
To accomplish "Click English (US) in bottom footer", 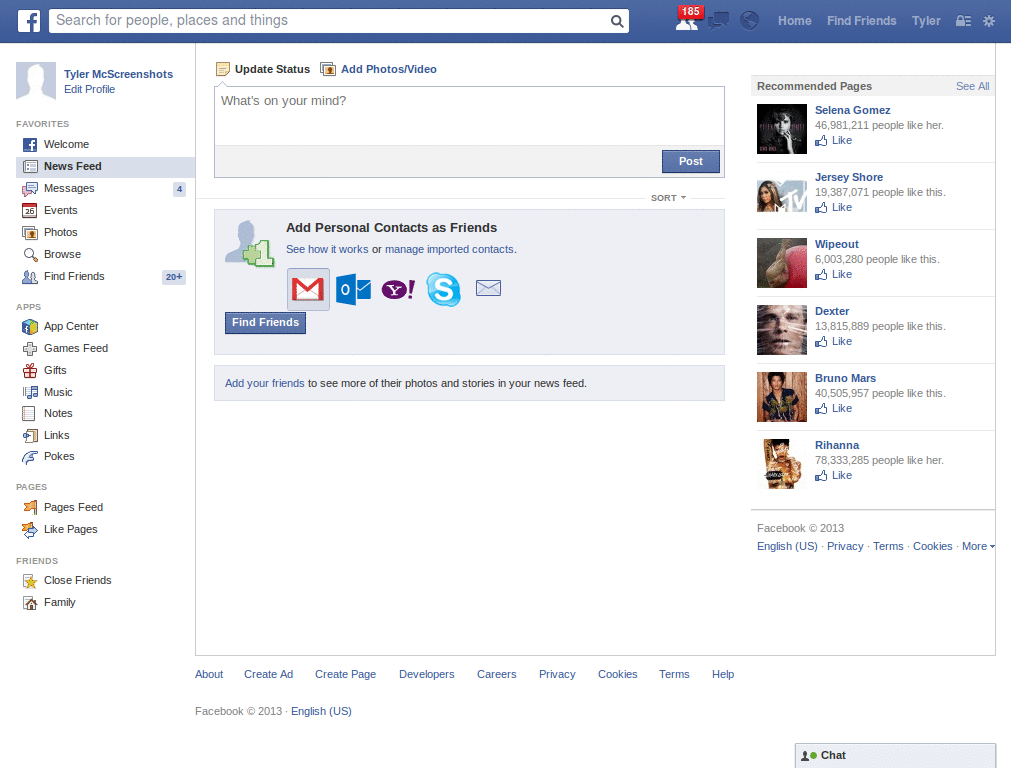I will point(321,711).
